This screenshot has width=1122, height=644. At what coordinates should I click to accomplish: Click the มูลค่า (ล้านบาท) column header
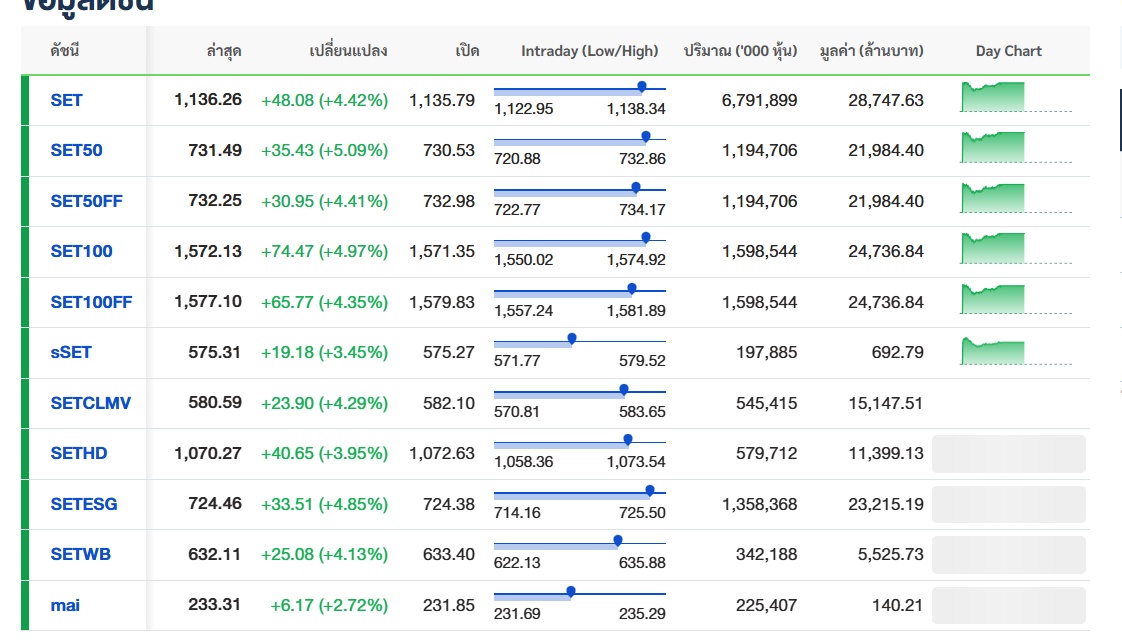point(872,51)
